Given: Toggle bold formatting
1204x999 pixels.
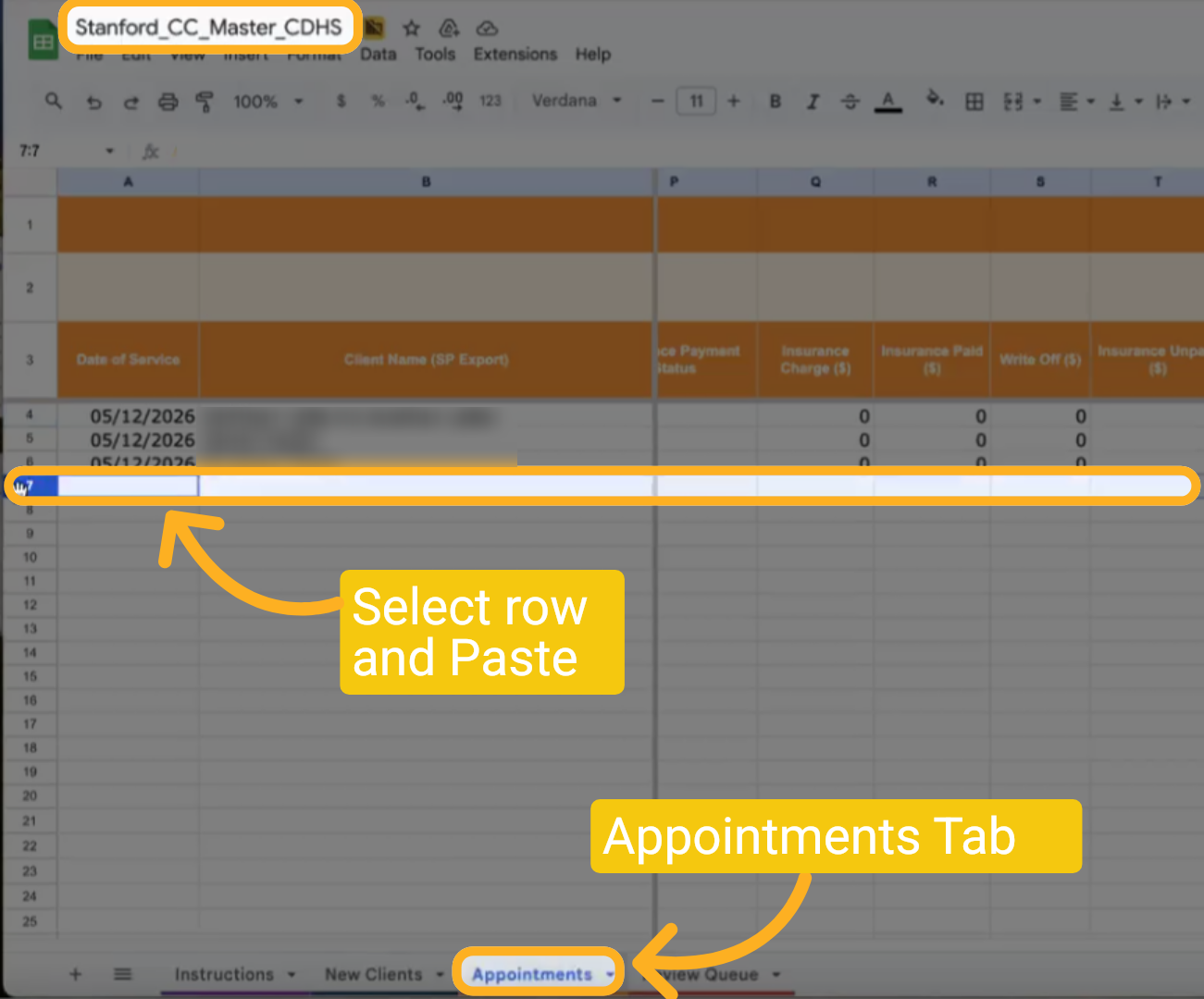Looking at the screenshot, I should [776, 101].
